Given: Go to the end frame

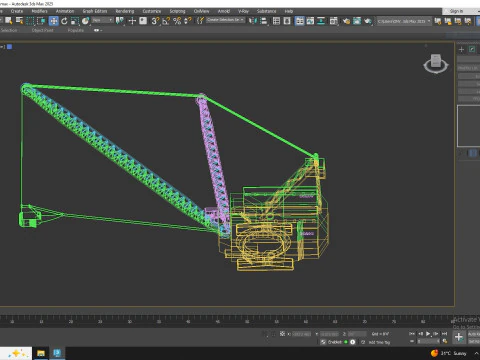Looking at the screenshot, I should point(444,333).
